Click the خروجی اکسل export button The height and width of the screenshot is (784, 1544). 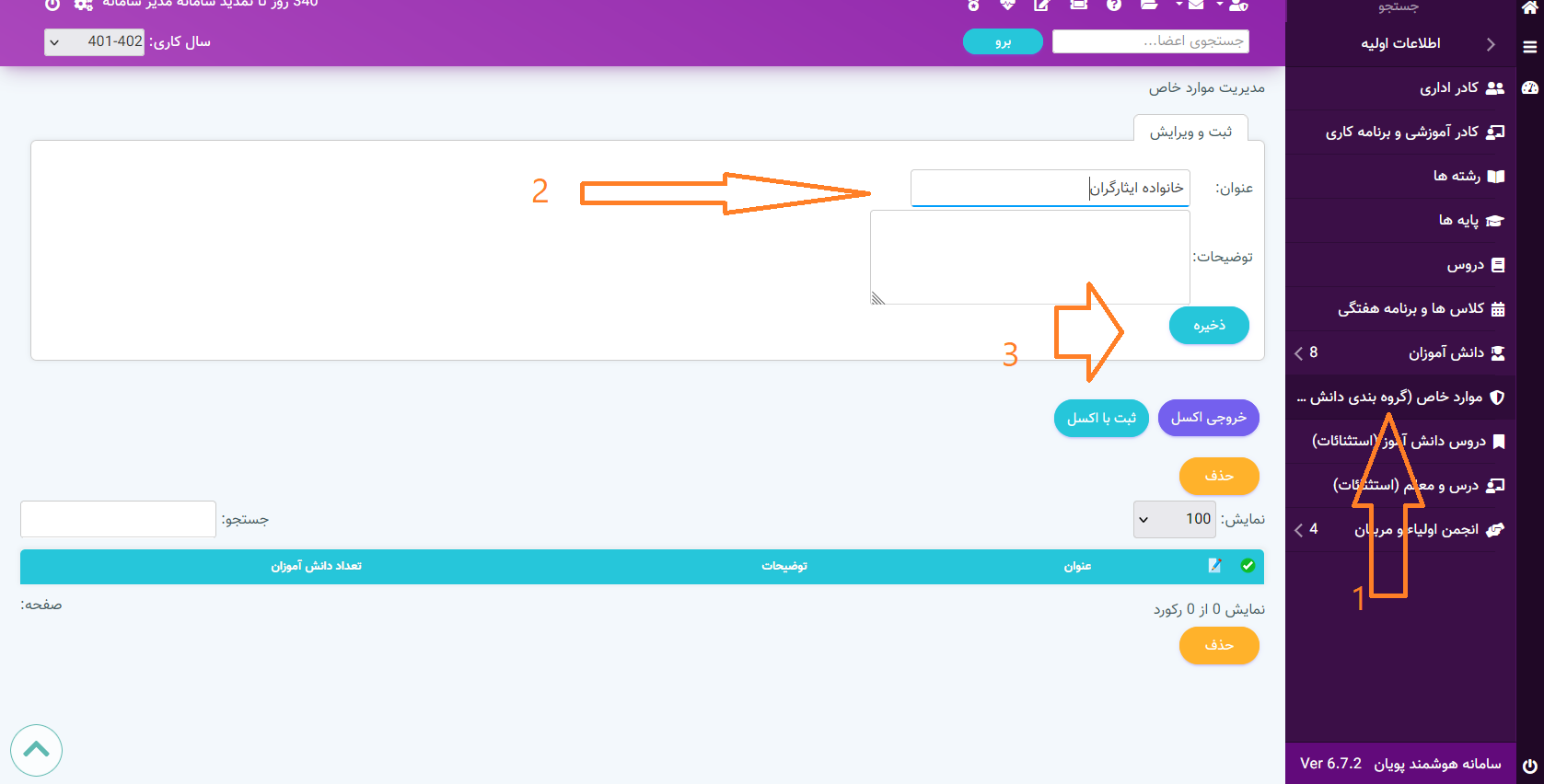pyautogui.click(x=1208, y=418)
